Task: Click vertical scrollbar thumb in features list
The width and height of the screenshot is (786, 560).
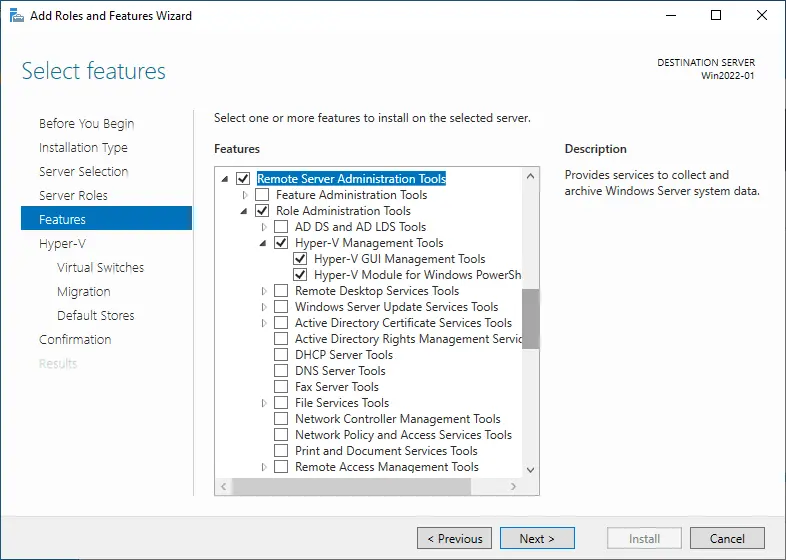Action: click(x=531, y=318)
